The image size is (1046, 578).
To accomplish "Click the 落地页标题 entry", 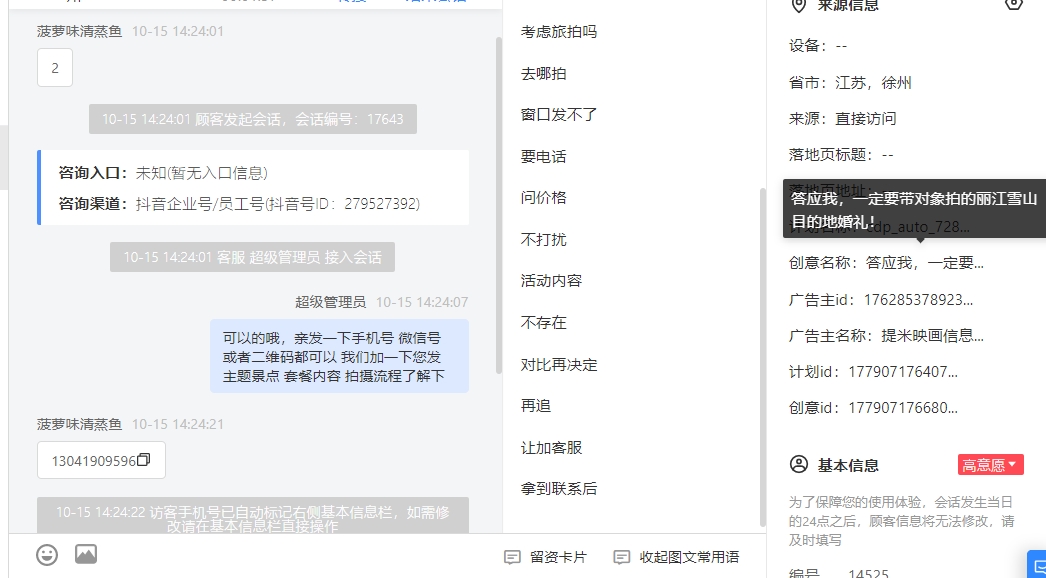I will click(841, 155).
